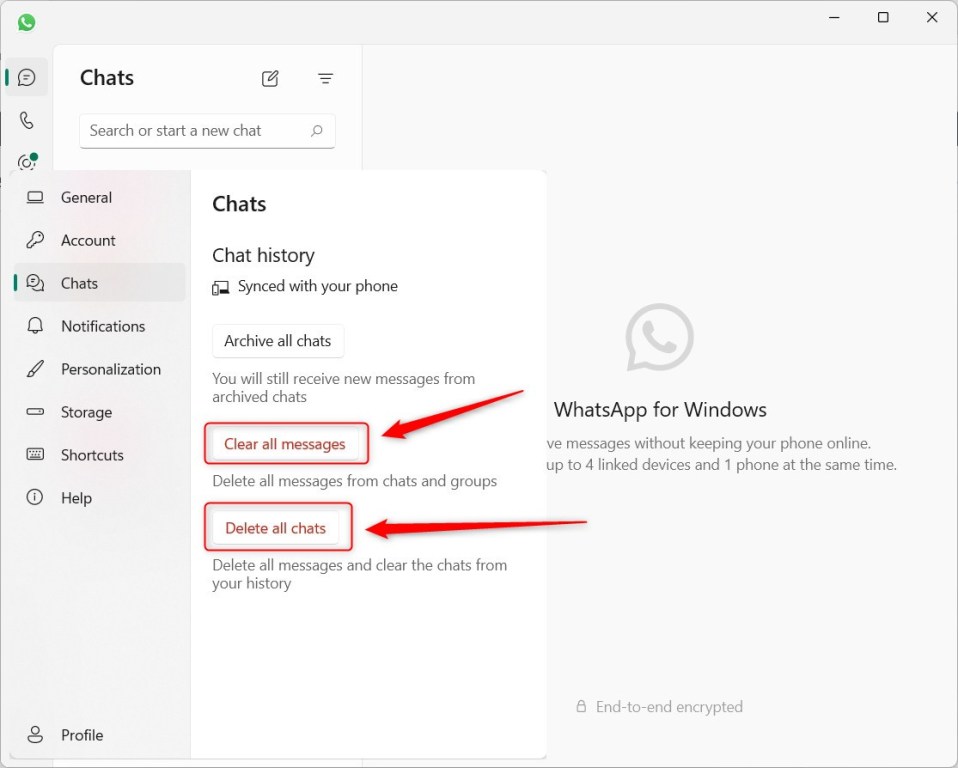The height and width of the screenshot is (768, 958).
Task: Open Storage settings
Action: [x=86, y=412]
